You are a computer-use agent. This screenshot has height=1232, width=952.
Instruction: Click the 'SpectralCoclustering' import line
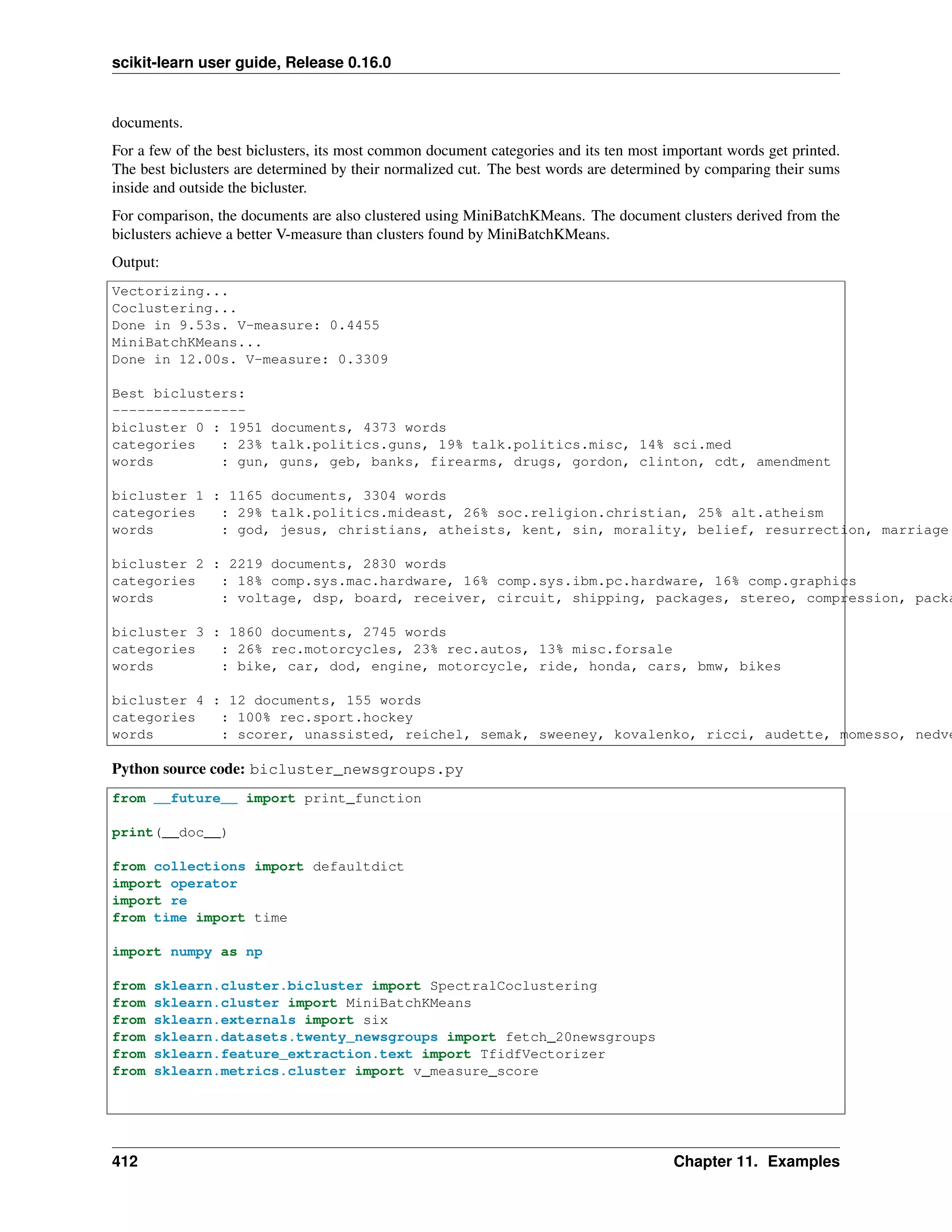(354, 986)
